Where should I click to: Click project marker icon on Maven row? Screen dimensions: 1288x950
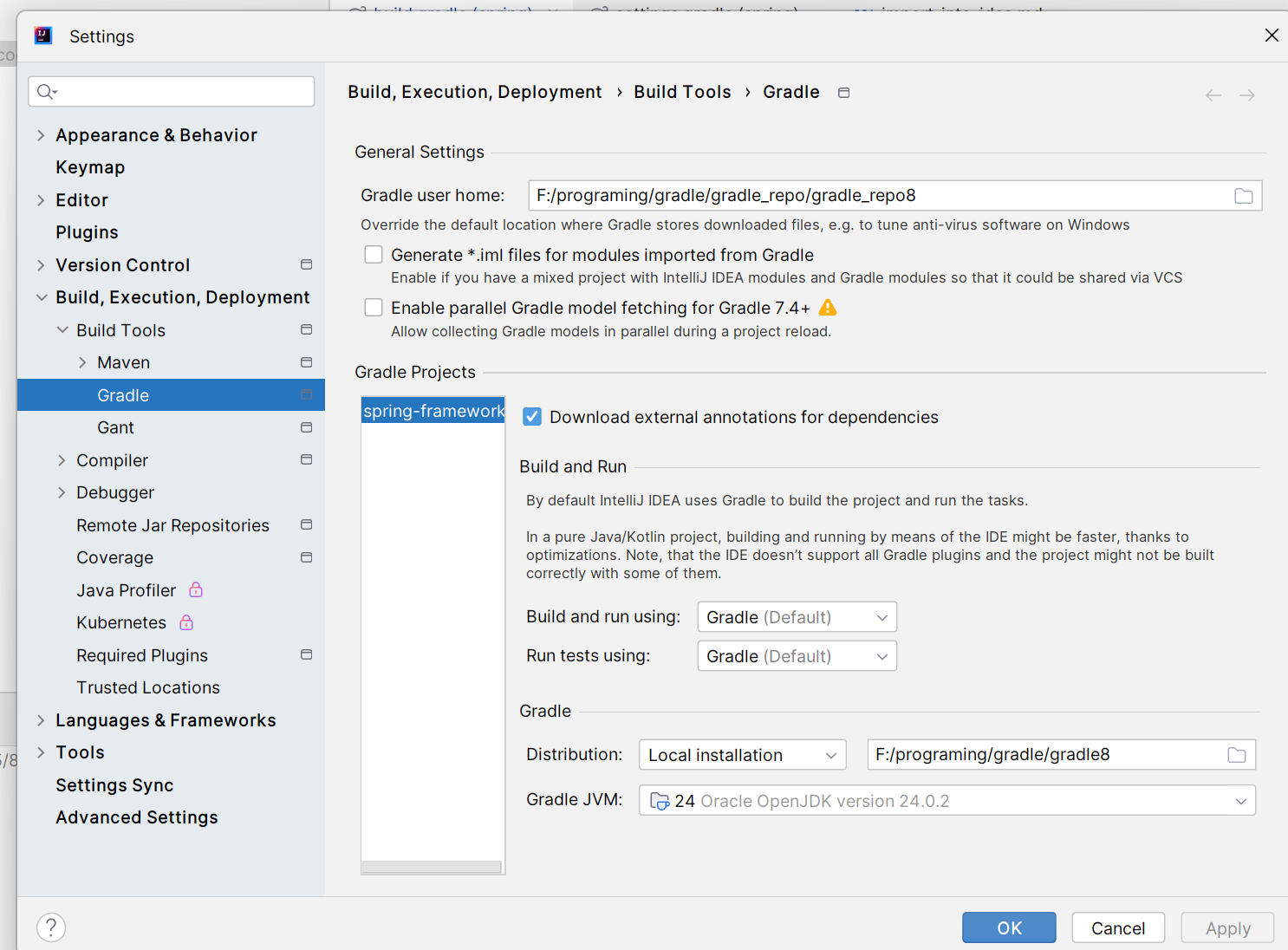(306, 362)
